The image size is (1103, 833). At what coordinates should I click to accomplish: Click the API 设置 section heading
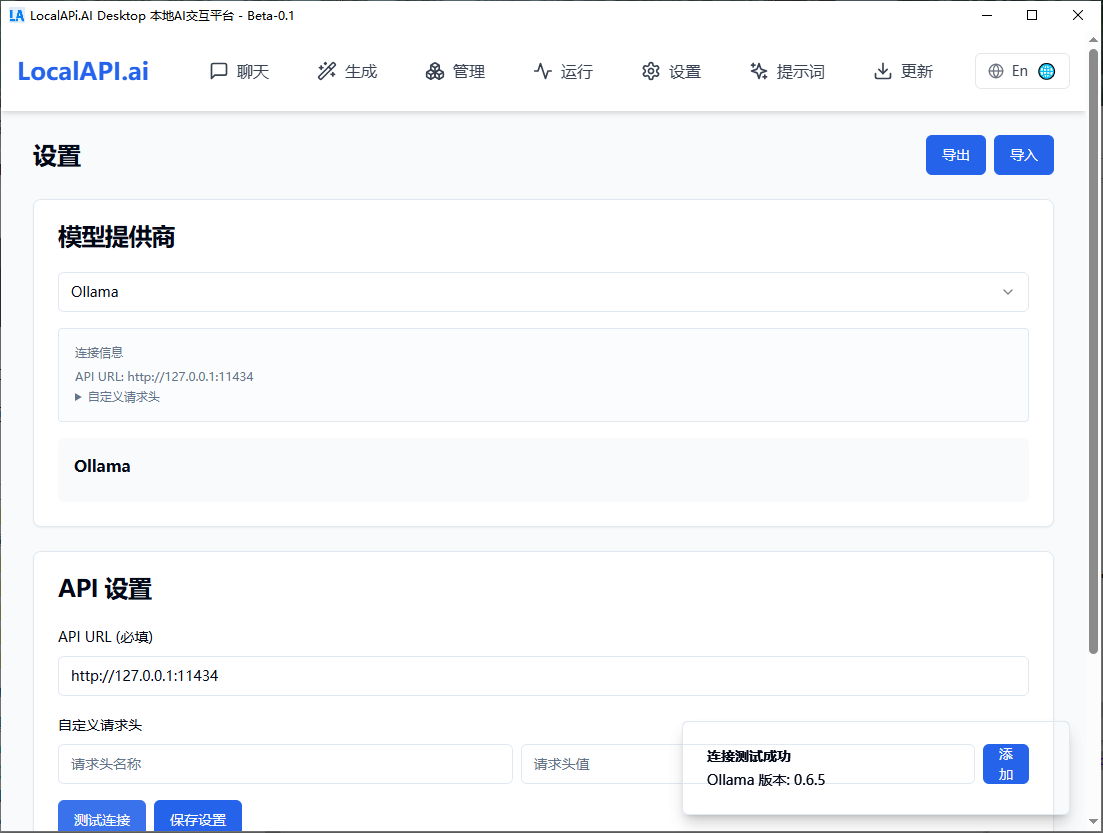point(105,589)
